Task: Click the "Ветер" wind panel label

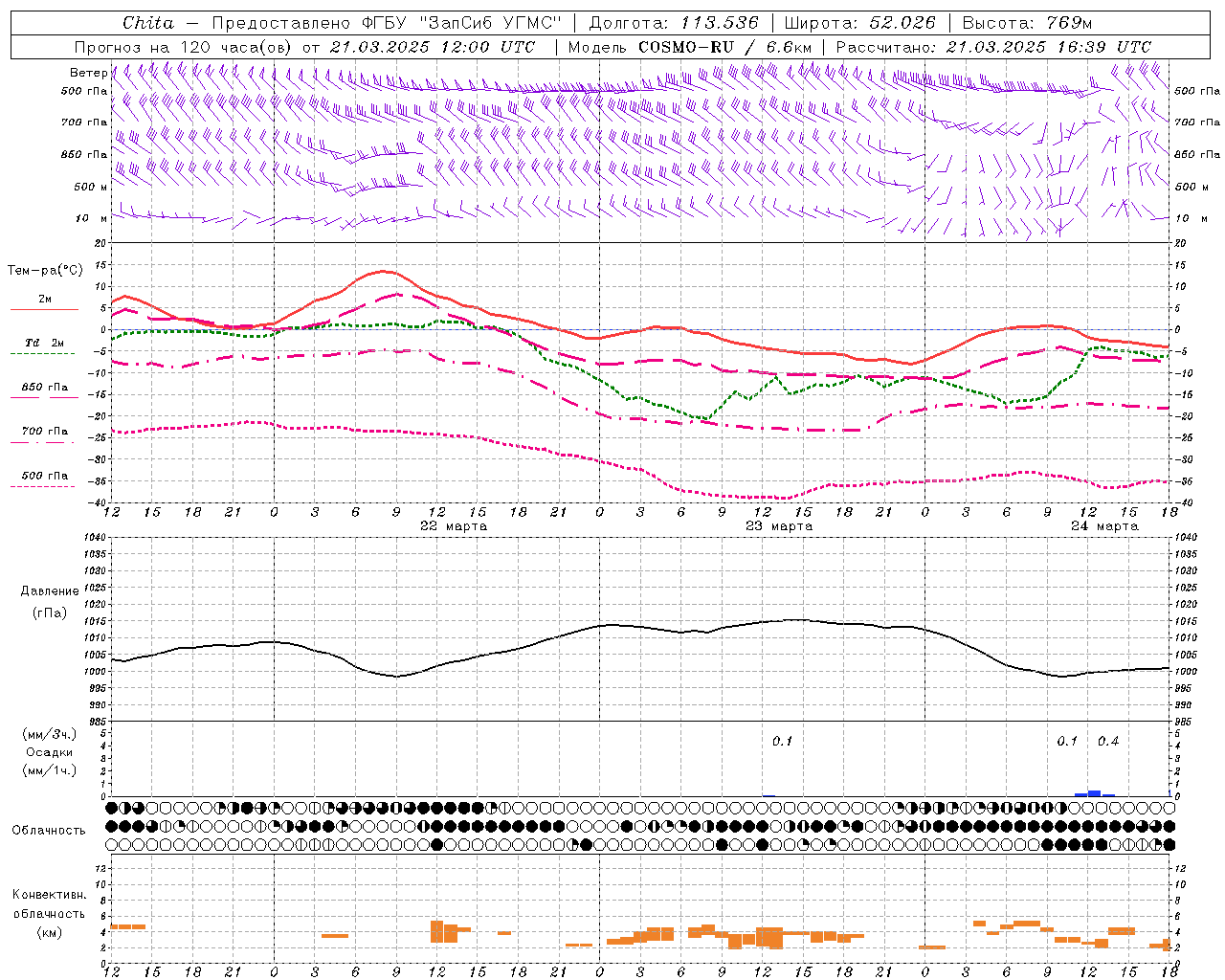Action: point(88,73)
